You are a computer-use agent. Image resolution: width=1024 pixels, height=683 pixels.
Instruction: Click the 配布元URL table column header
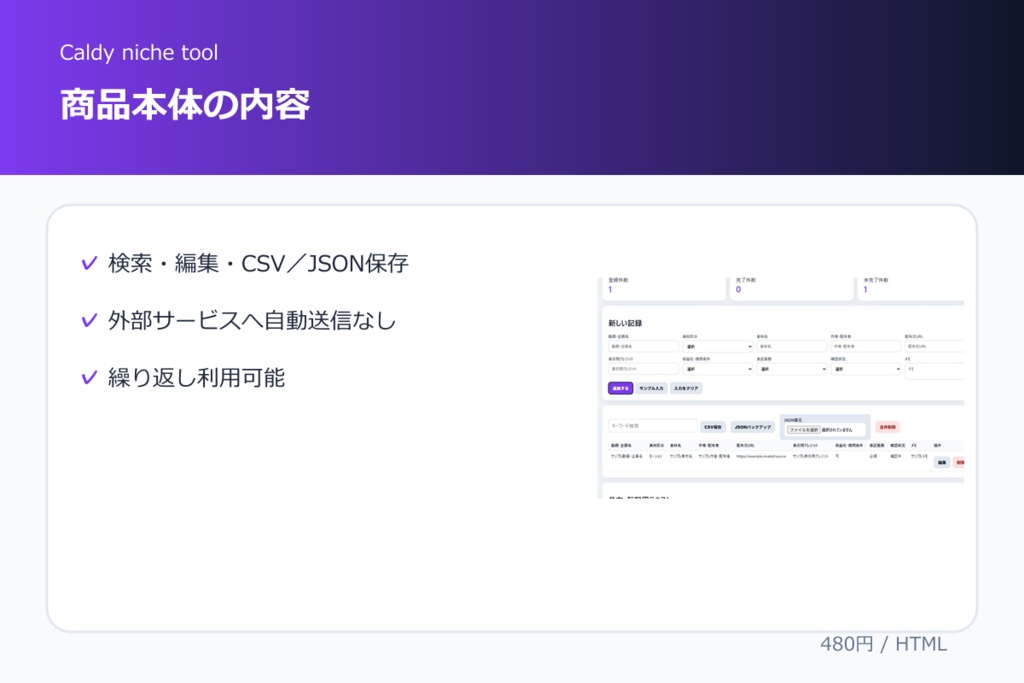click(745, 445)
